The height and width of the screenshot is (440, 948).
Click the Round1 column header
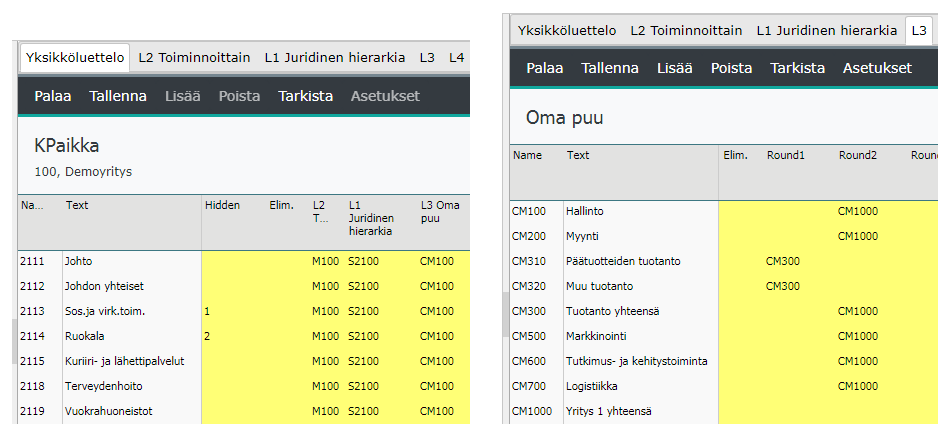tap(785, 155)
